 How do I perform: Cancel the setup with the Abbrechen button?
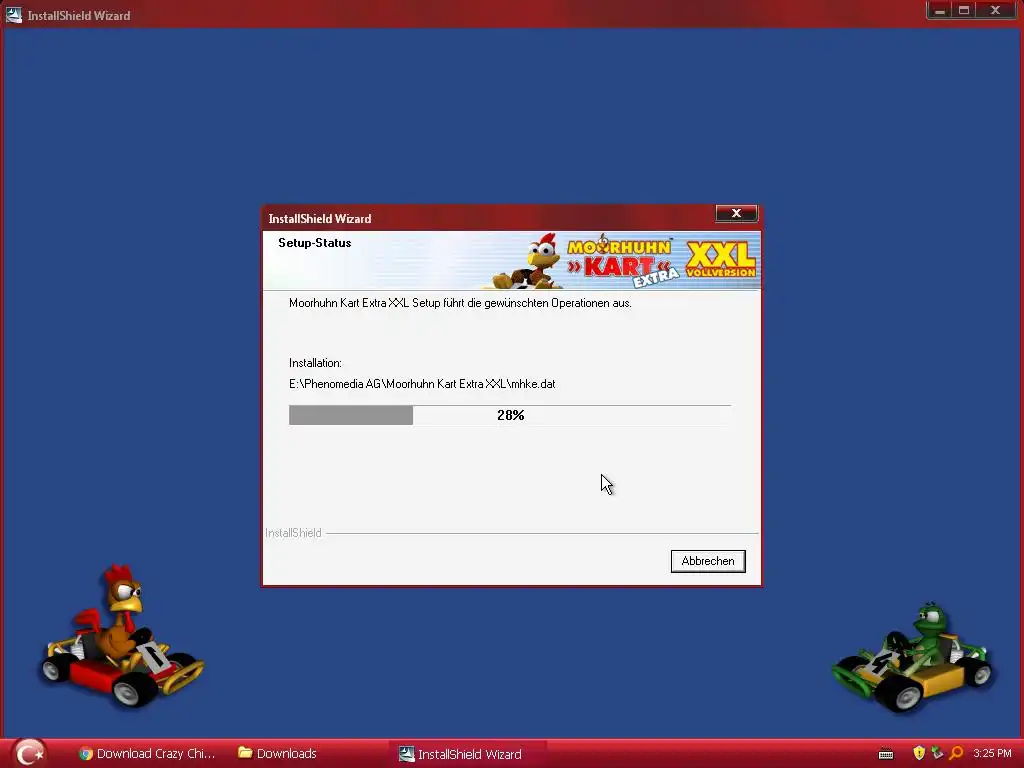708,561
